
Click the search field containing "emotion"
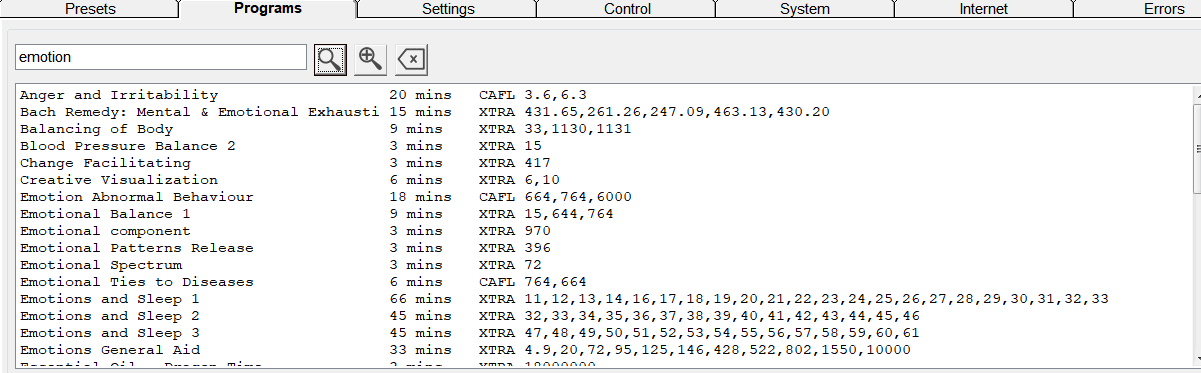click(160, 57)
